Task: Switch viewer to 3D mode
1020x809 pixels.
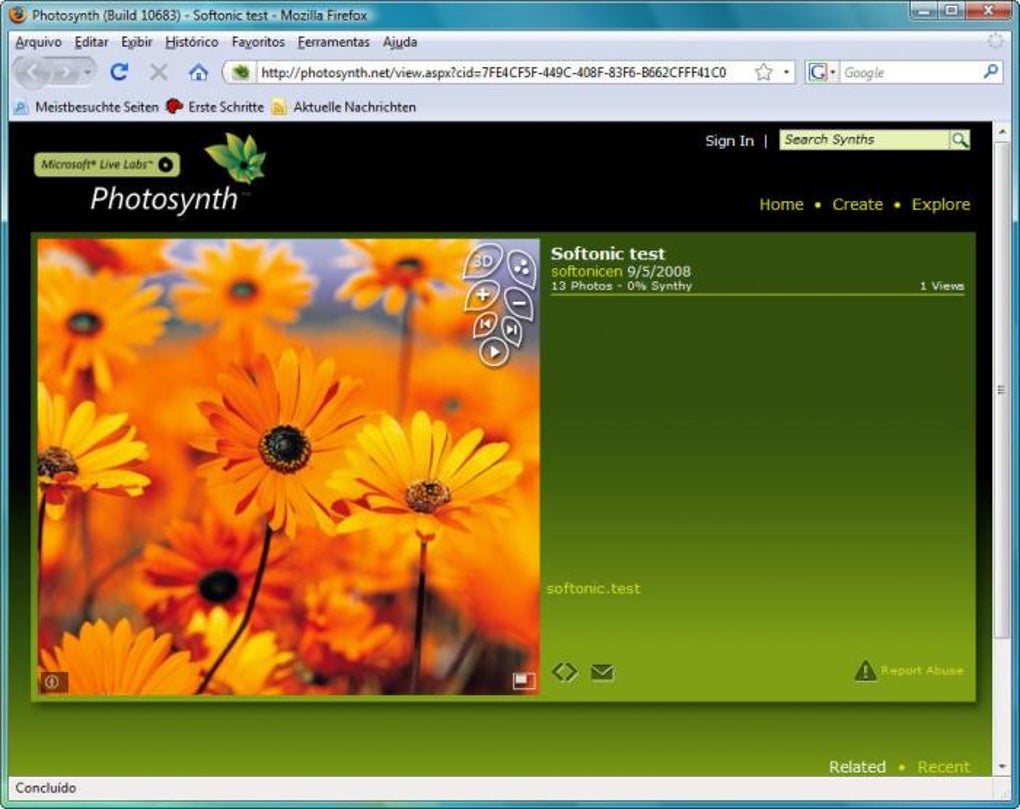Action: [x=482, y=261]
